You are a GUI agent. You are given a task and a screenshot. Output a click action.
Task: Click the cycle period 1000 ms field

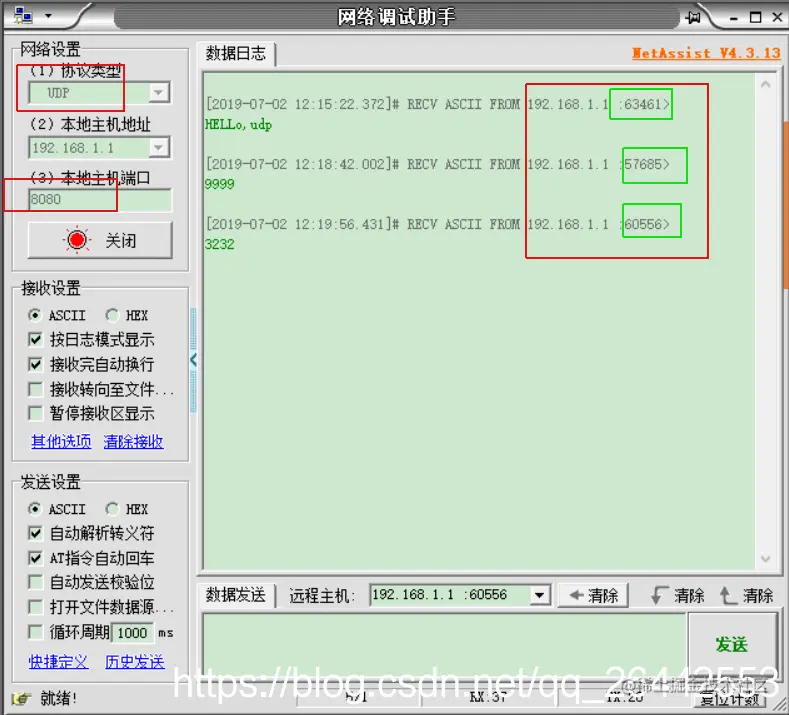(132, 632)
